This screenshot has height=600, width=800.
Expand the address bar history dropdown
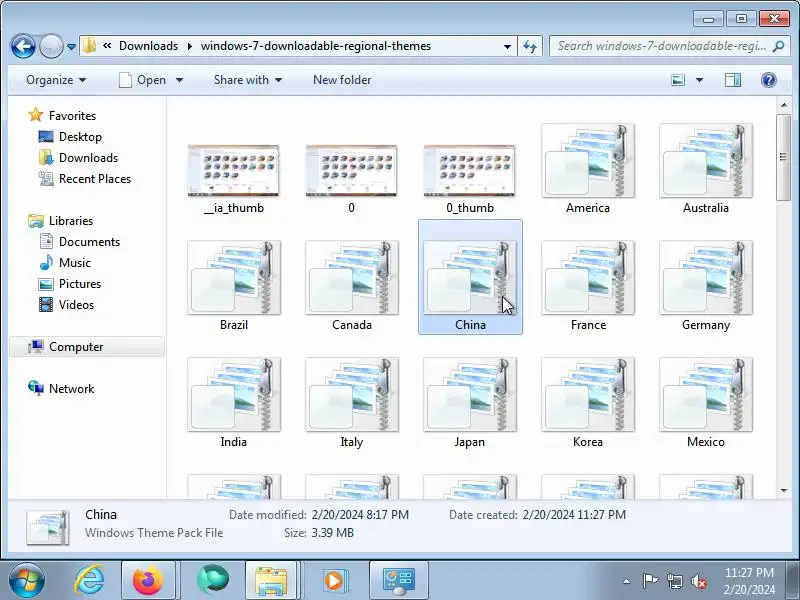507,46
